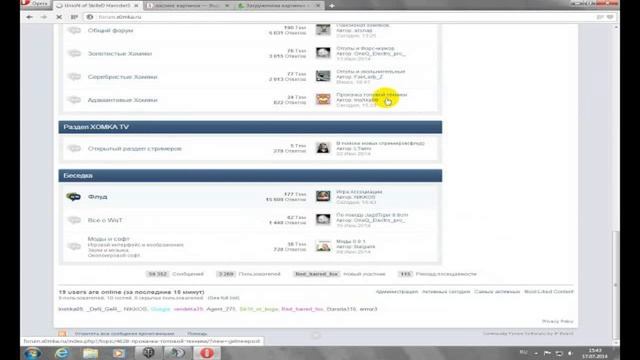Click speech bubble icon beside Общий форум
640x360 pixels.
(x=74, y=31)
